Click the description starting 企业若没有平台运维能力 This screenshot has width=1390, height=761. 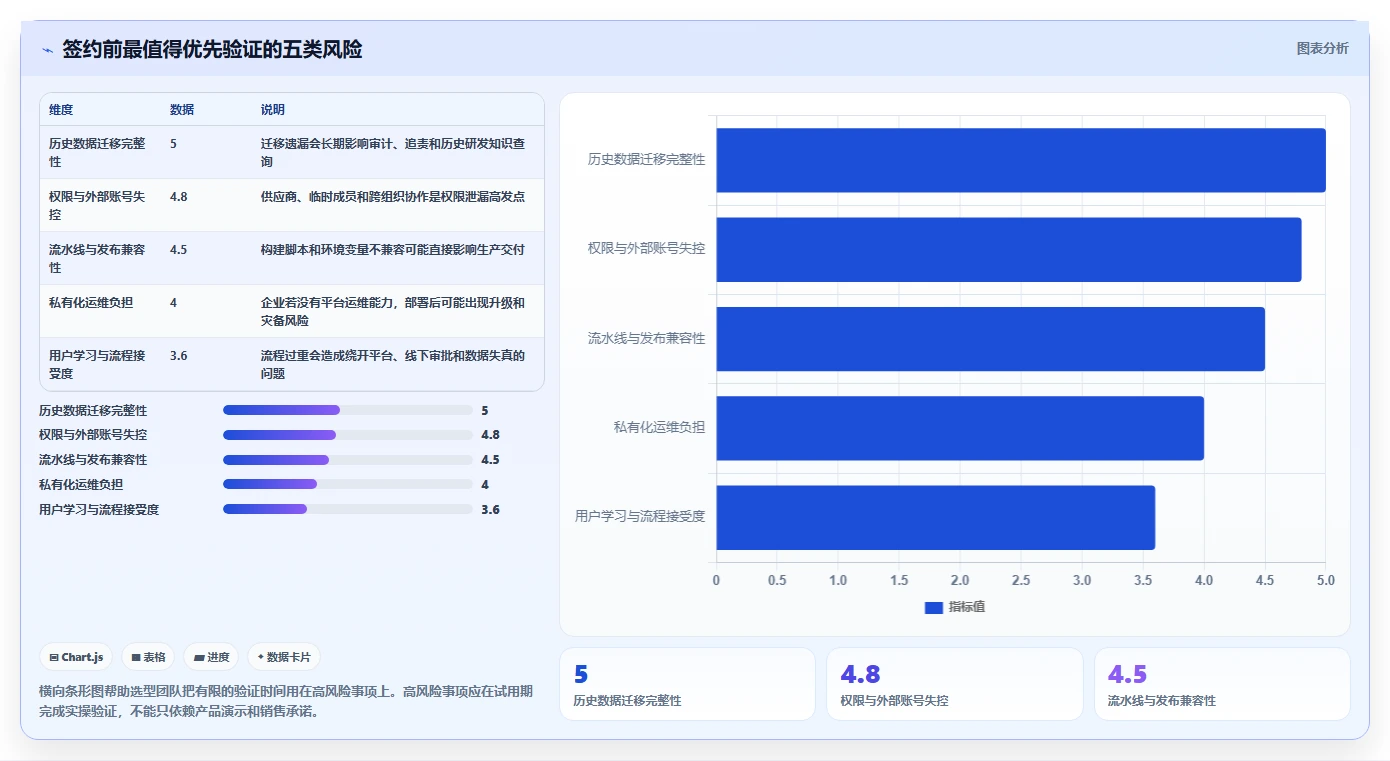tap(393, 311)
